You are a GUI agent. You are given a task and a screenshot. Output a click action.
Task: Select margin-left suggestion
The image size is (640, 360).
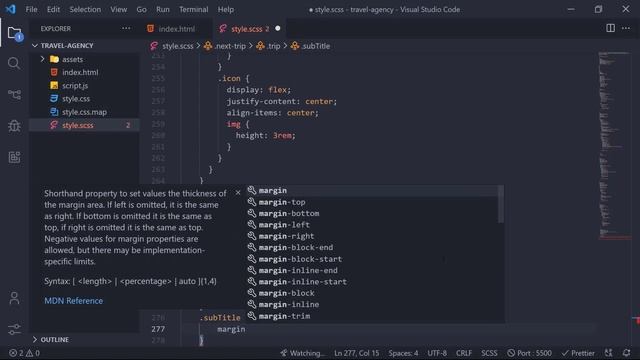pos(371,225)
